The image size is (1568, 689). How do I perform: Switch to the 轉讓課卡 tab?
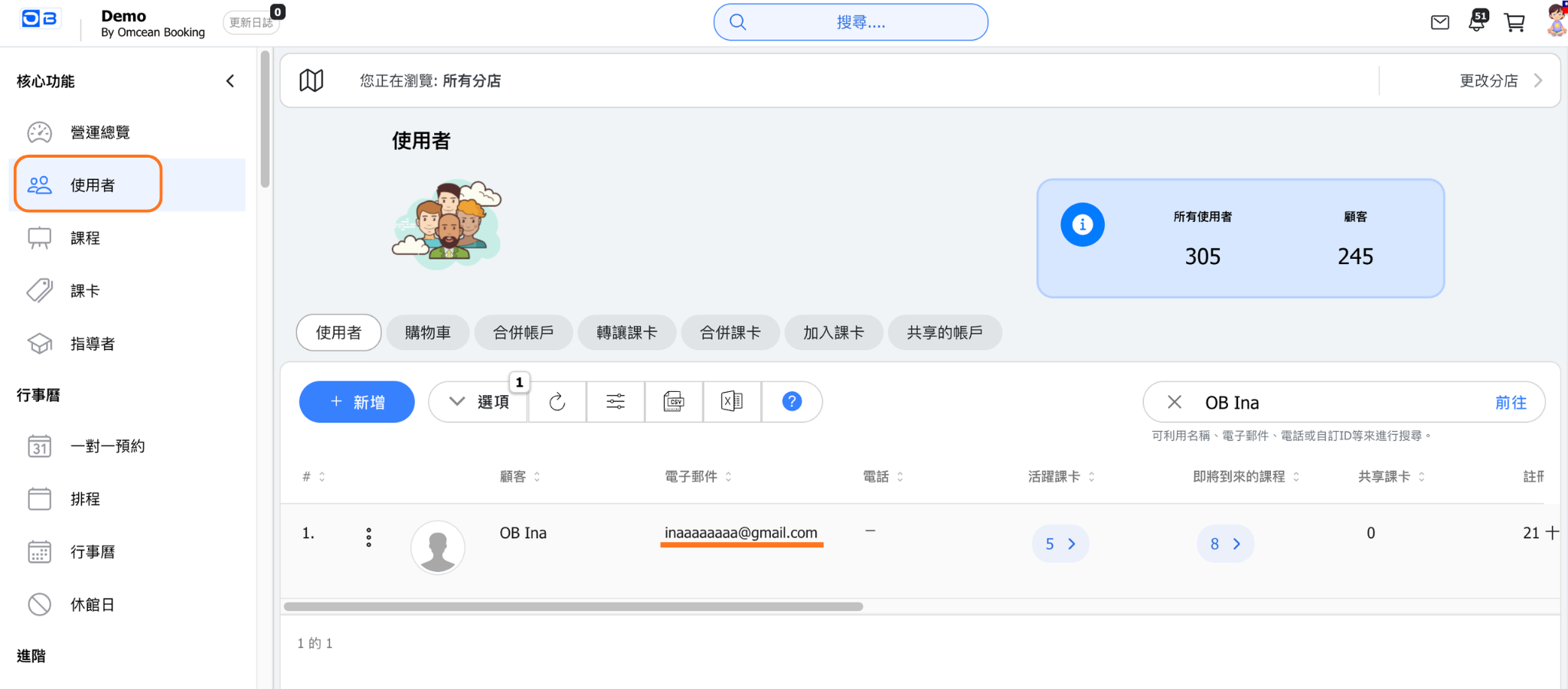pos(626,333)
